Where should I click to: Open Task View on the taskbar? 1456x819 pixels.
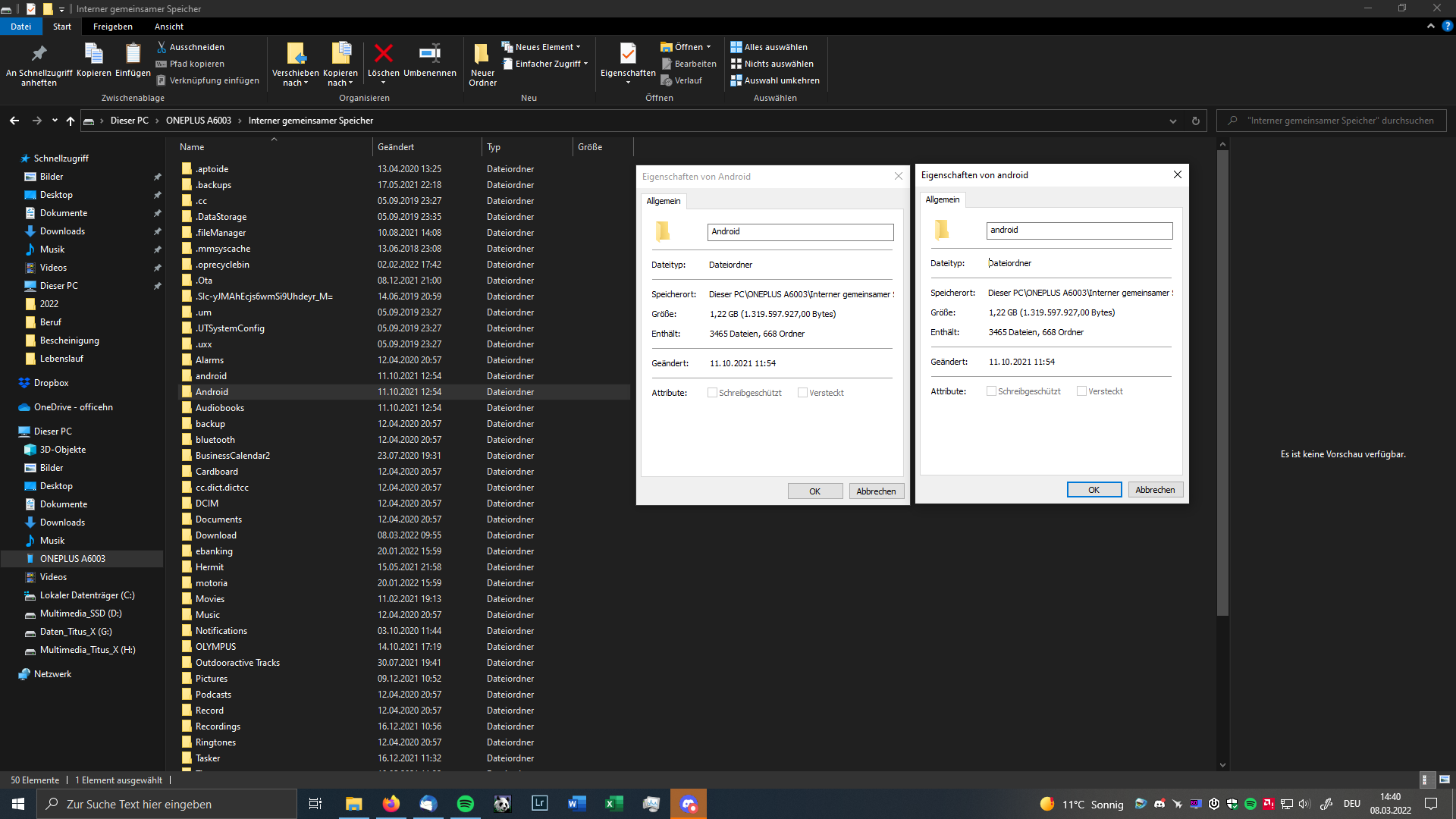(x=315, y=804)
